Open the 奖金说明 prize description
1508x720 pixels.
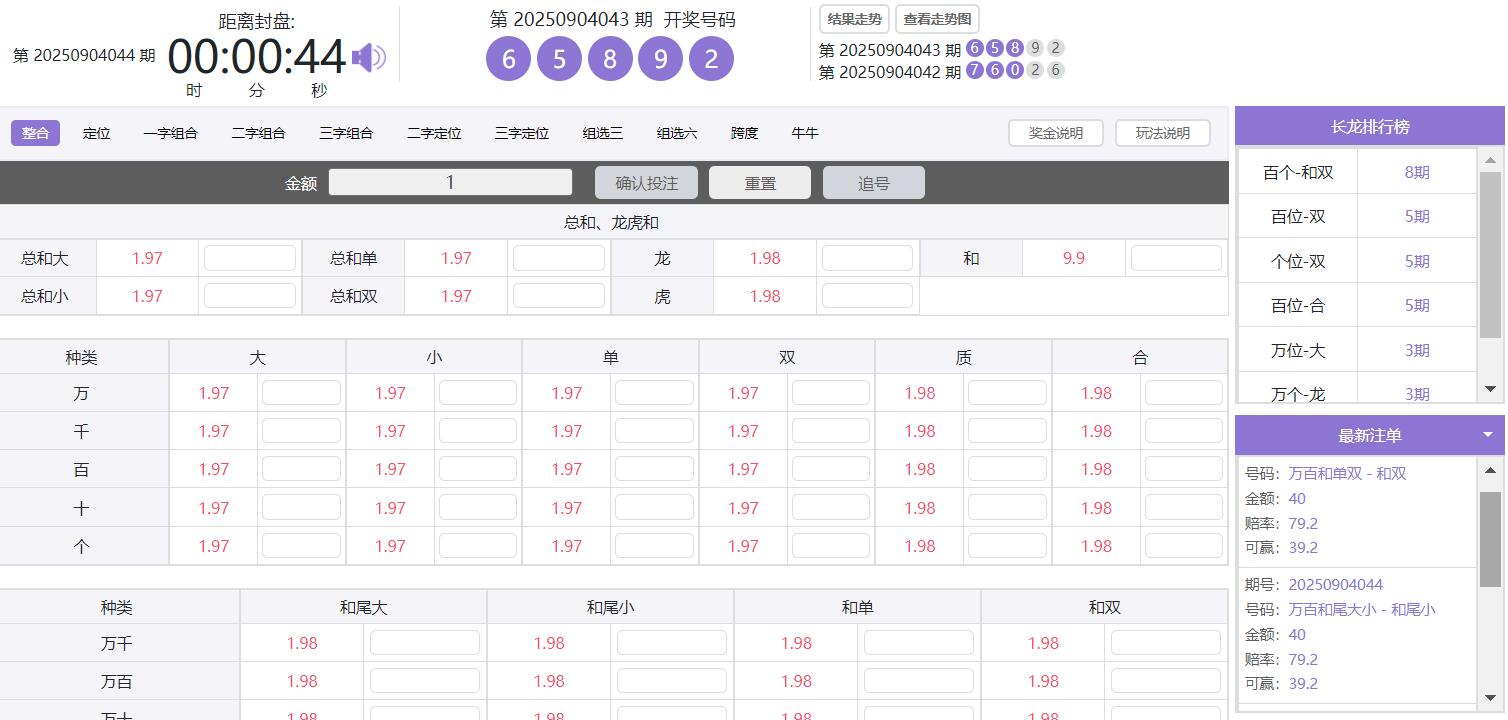pos(1055,132)
